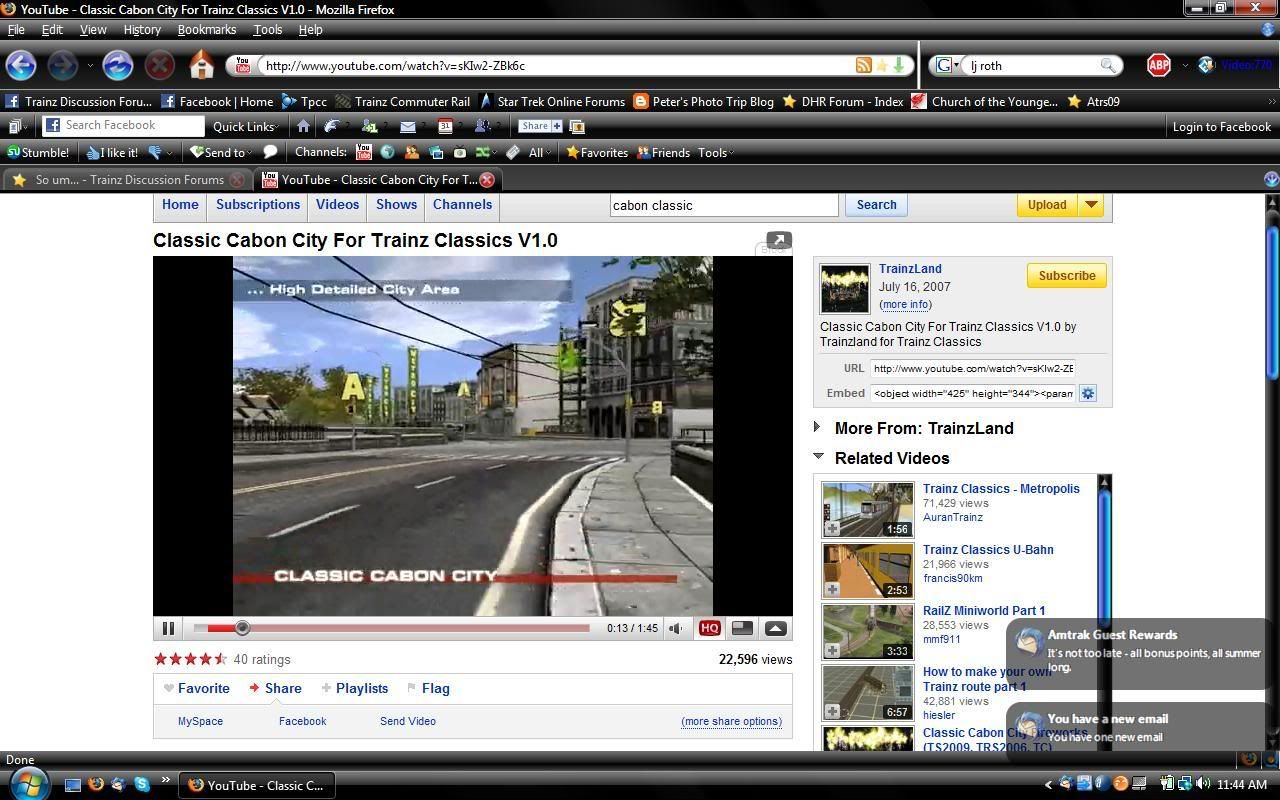1280x800 pixels.
Task: Pop out video with the arrow icon
Action: [779, 240]
